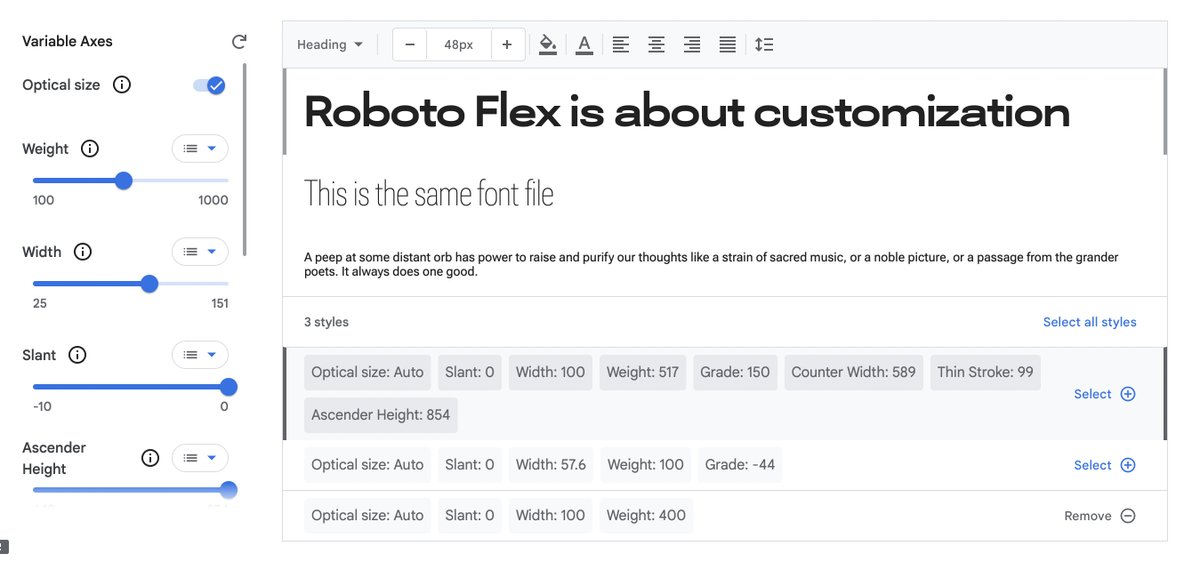The width and height of the screenshot is (1200, 562).
Task: Click the 'Counter Width: 589' chip
Action: tap(854, 372)
